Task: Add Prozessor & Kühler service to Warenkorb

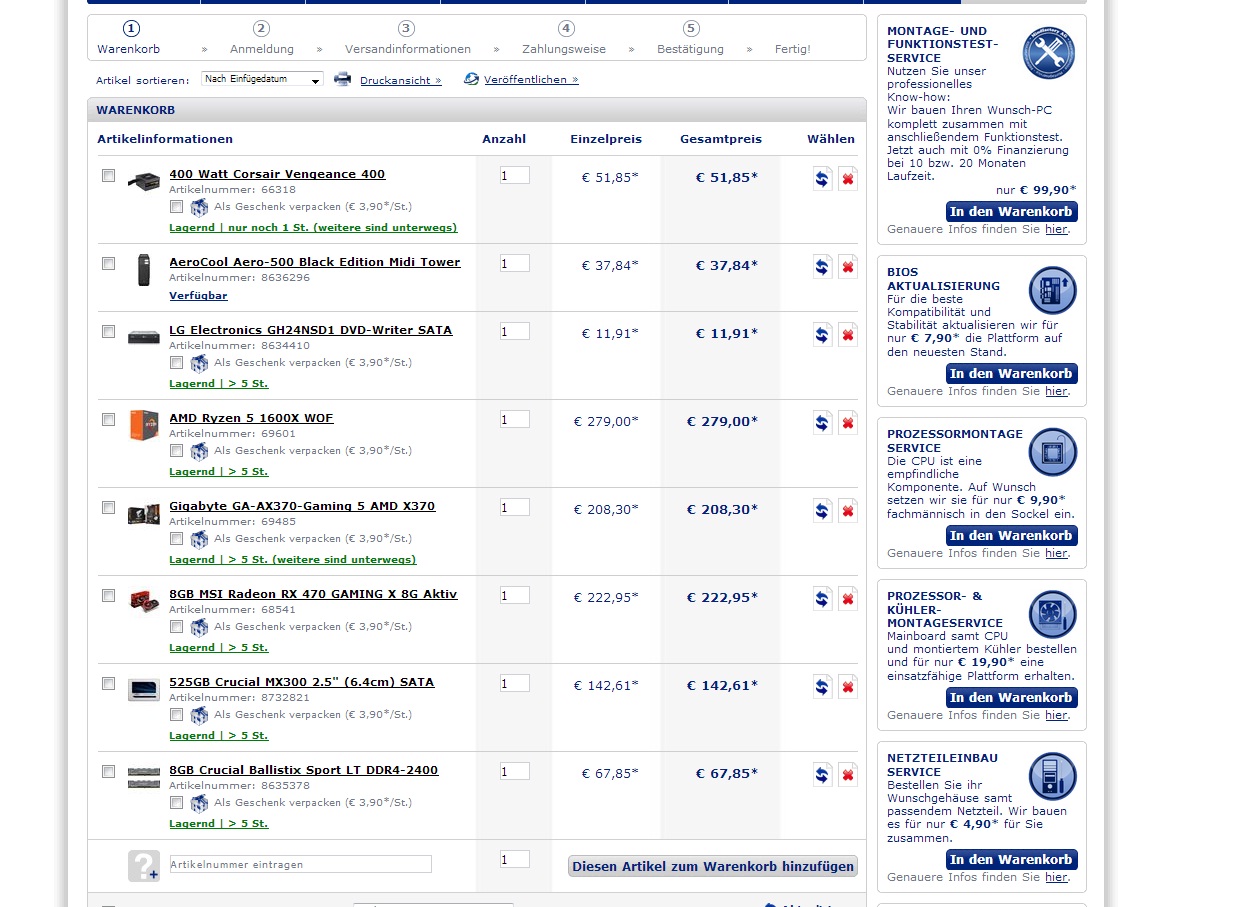Action: (1011, 698)
